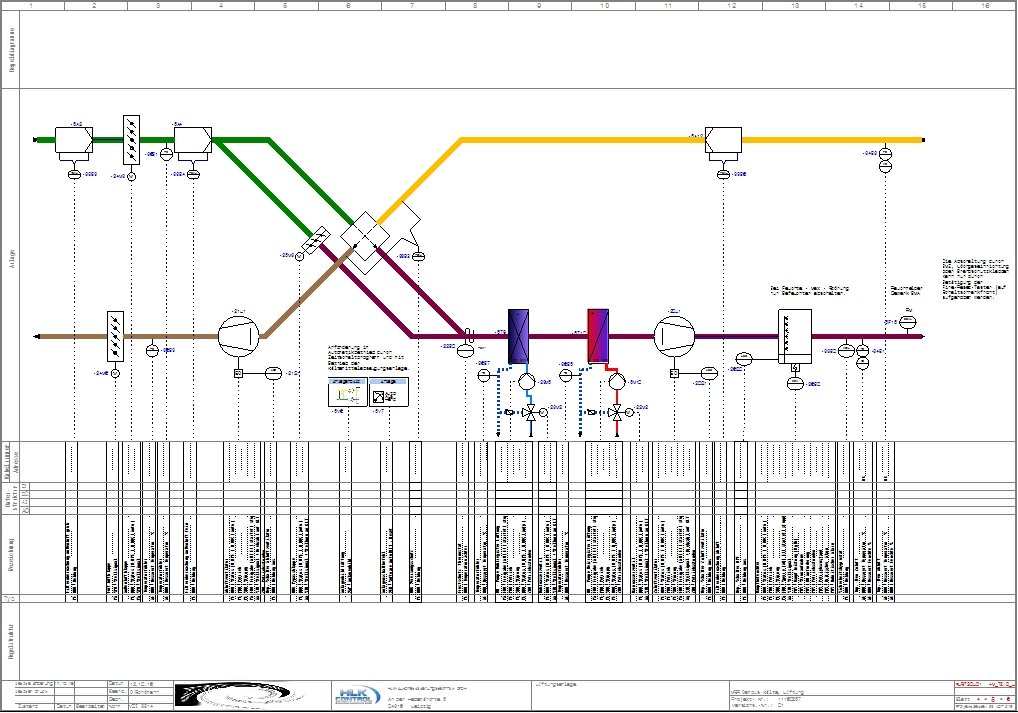Click the blue cooling coil symbol

[x=518, y=336]
